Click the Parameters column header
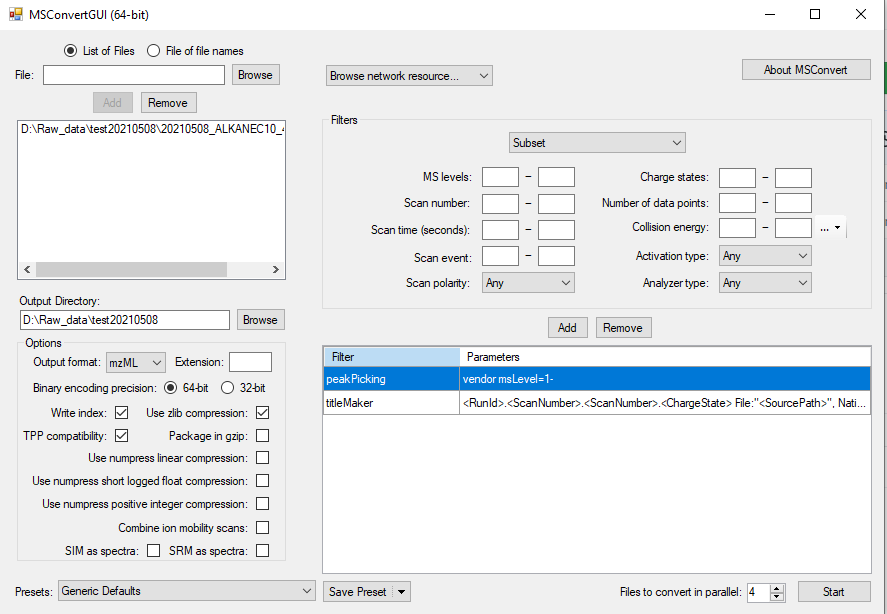Image resolution: width=887 pixels, height=614 pixels. point(665,357)
